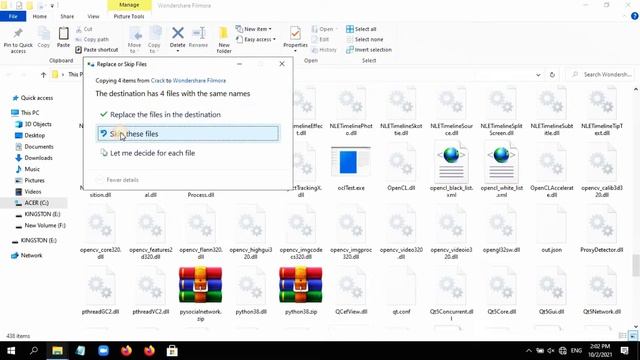
Task: Select the qt.conf file
Action: coord(401,291)
